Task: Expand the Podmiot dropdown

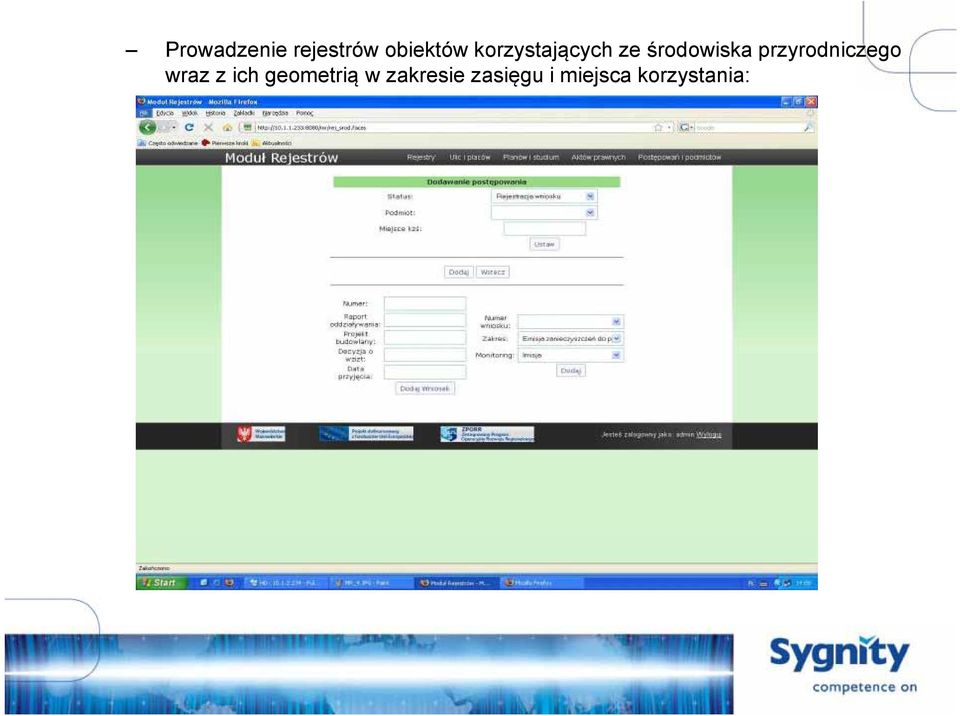Action: click(590, 213)
